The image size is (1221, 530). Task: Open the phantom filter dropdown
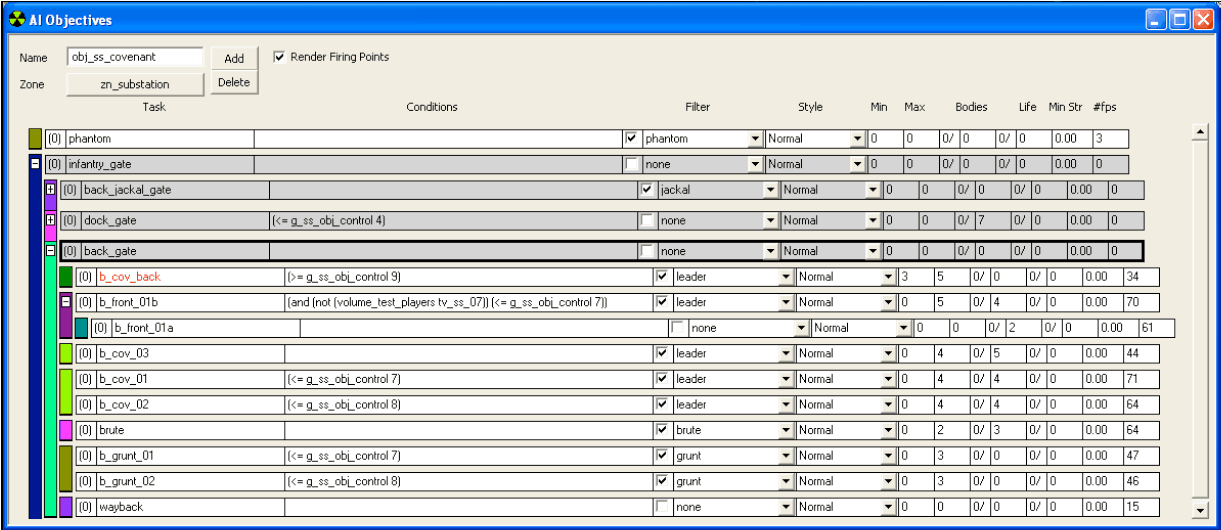coord(754,139)
